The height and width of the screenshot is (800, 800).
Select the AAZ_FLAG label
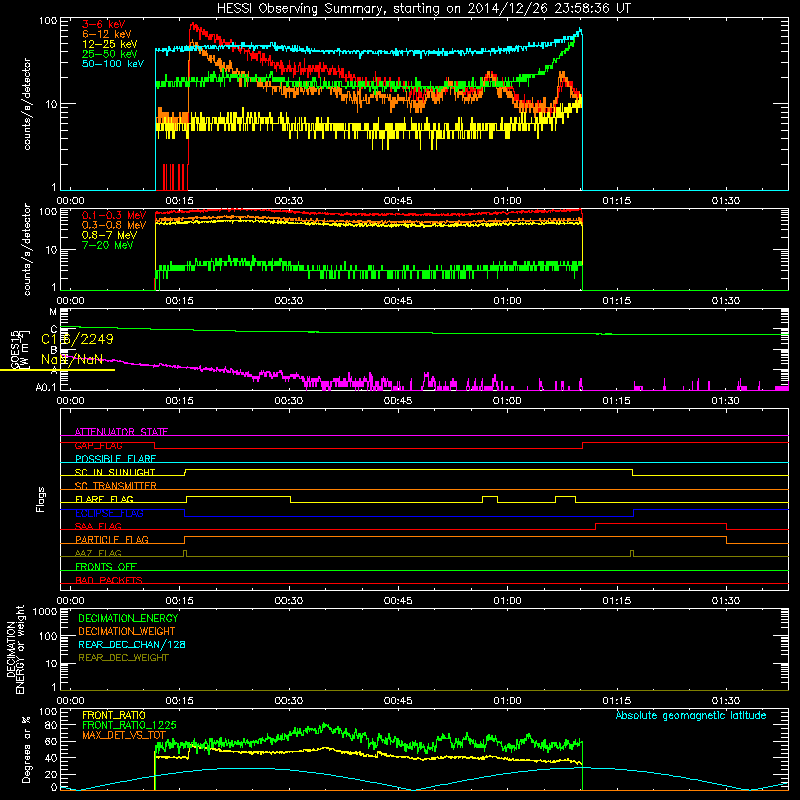98,553
